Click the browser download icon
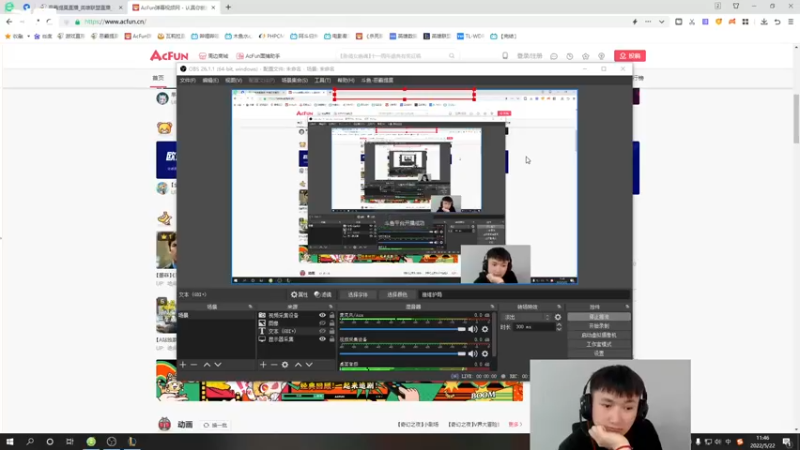The image size is (800, 450). (764, 22)
